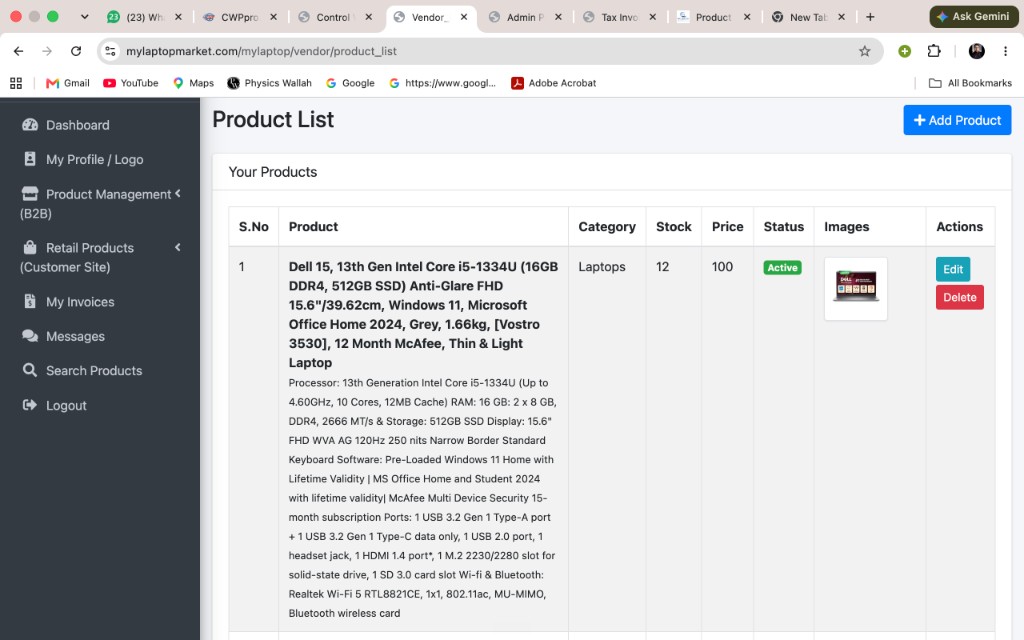Click the Dell 15 product title
This screenshot has height=640, width=1024.
(x=423, y=314)
